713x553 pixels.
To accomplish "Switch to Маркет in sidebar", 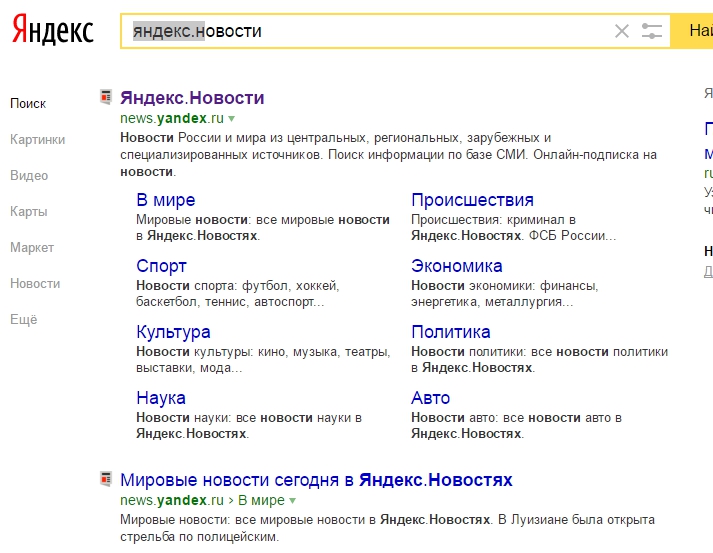I will [32, 247].
